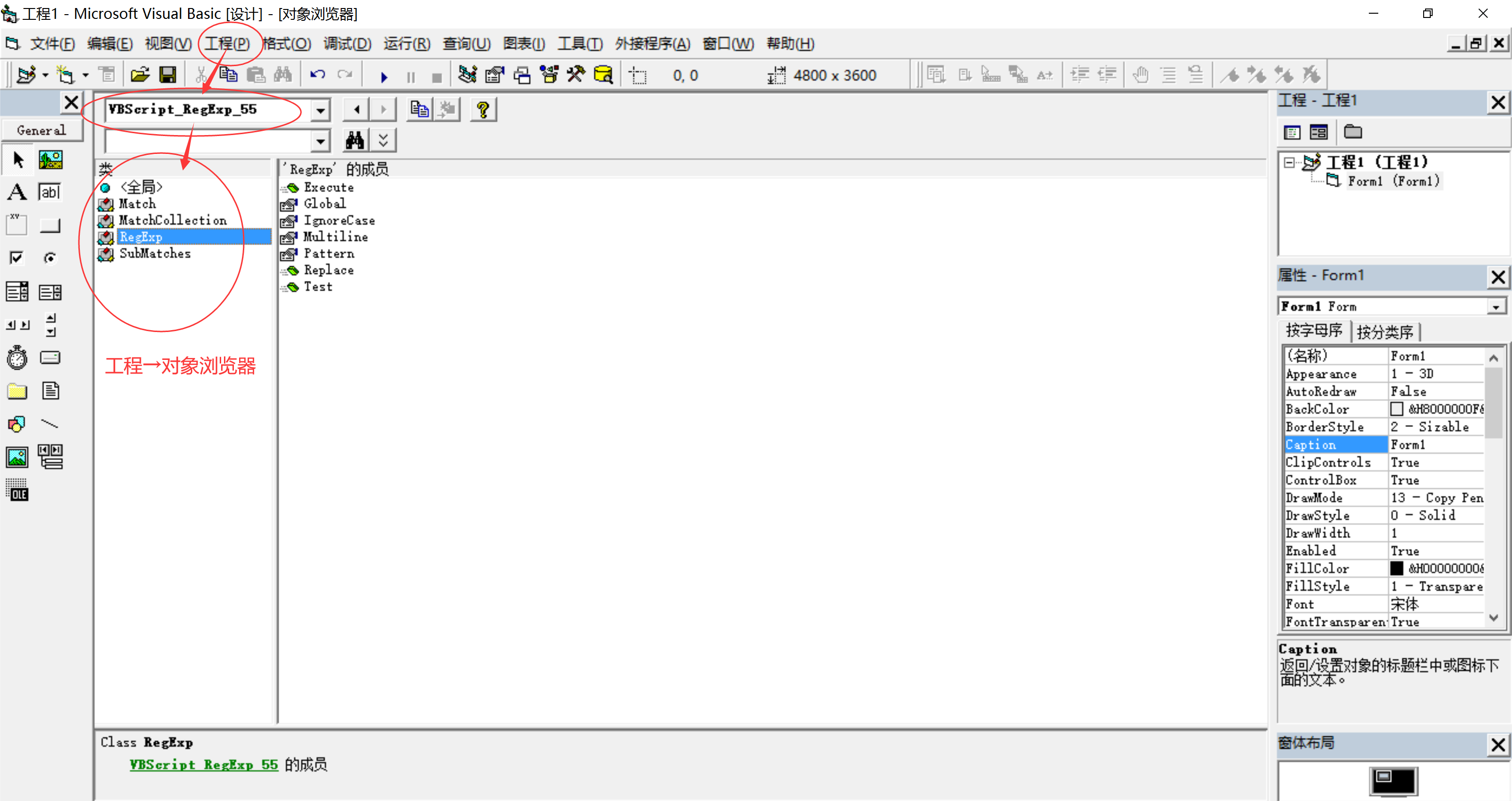Open the 调试(D) menu
Viewport: 1512px width, 801px height.
[347, 44]
